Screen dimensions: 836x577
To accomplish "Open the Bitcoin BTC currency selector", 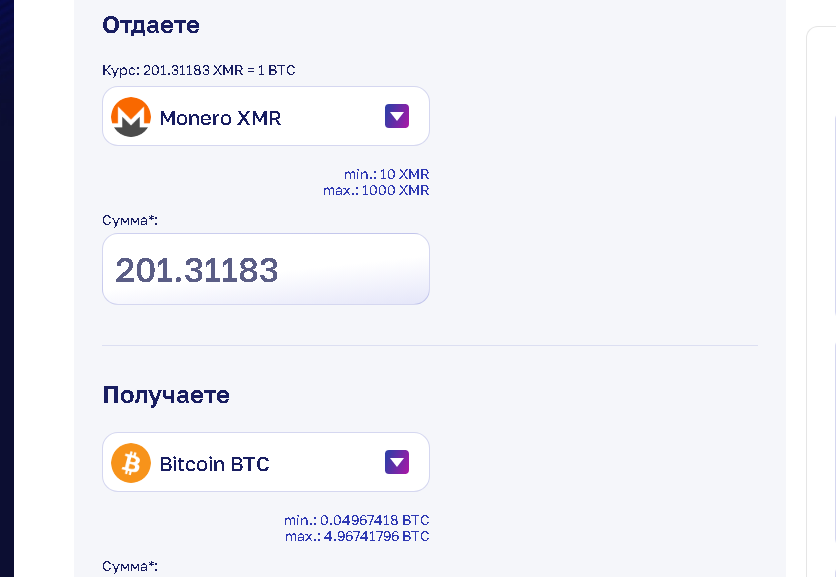I will pyautogui.click(x=265, y=463).
